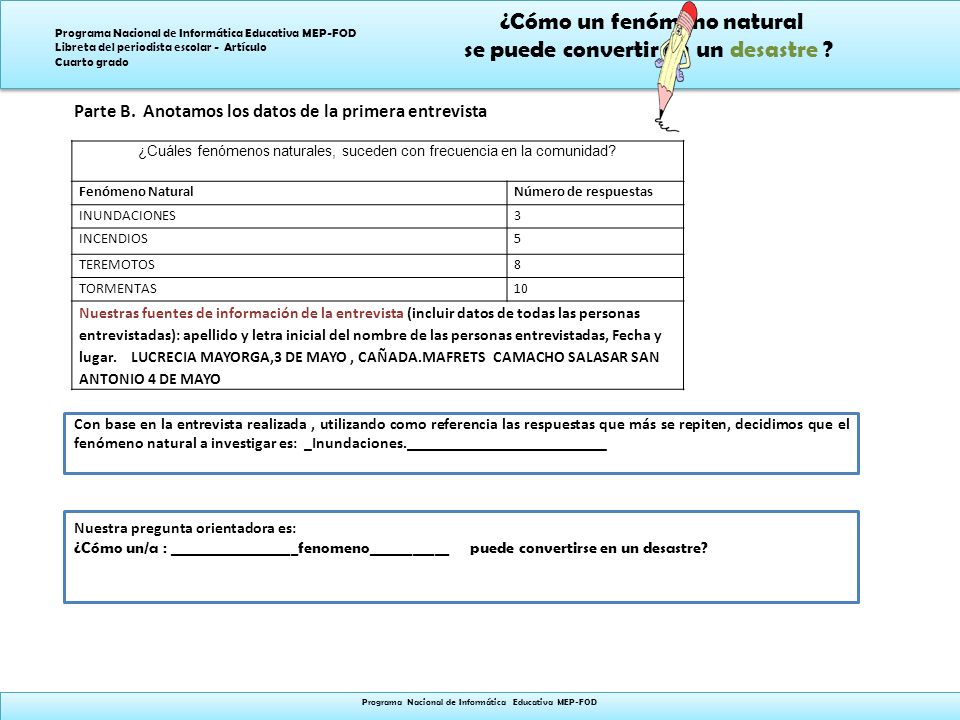The width and height of the screenshot is (960, 720).
Task: Click the green word 'desastre' in the title
Action: pos(774,50)
